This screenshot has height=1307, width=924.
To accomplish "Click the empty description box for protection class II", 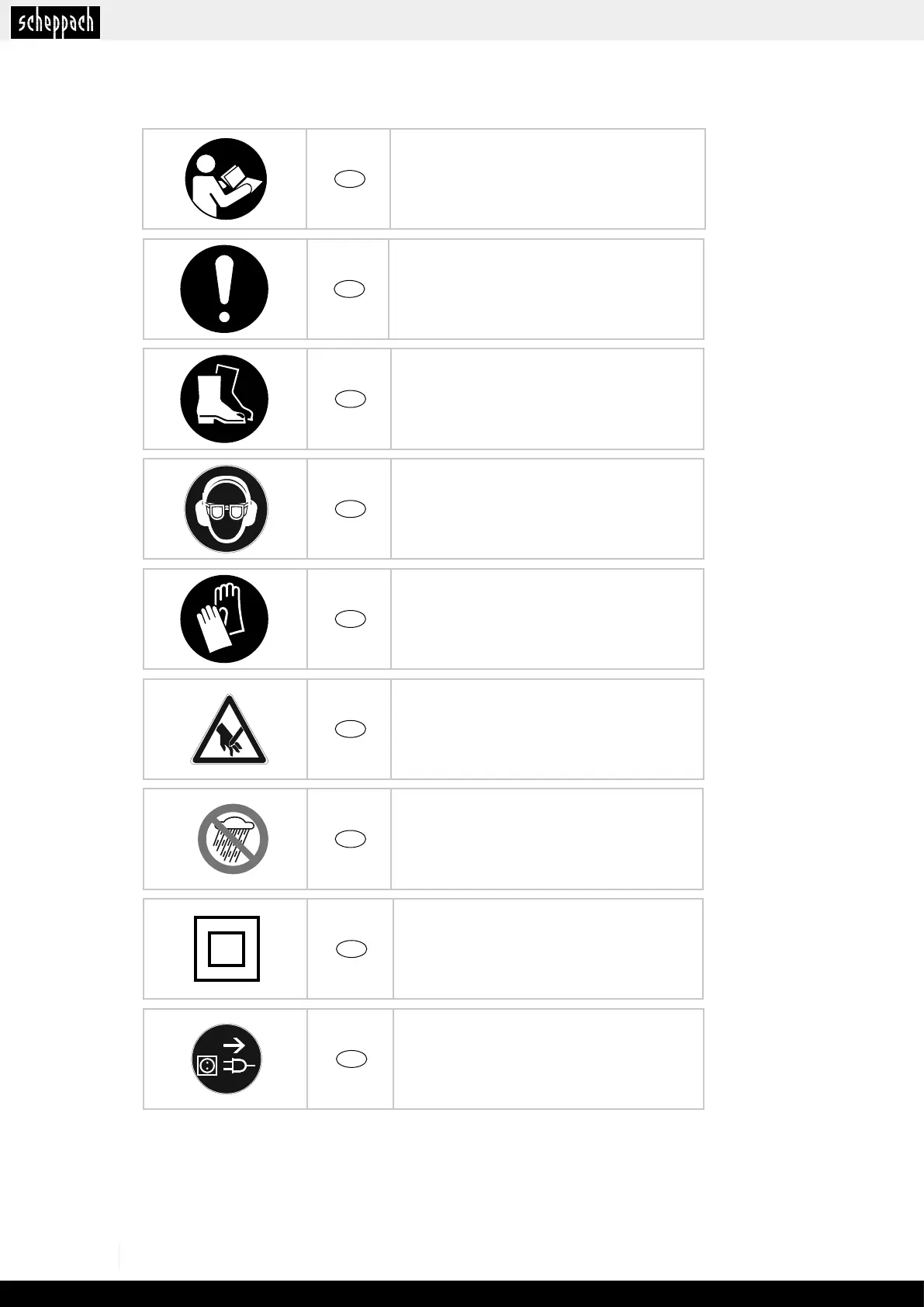I will coord(548,948).
